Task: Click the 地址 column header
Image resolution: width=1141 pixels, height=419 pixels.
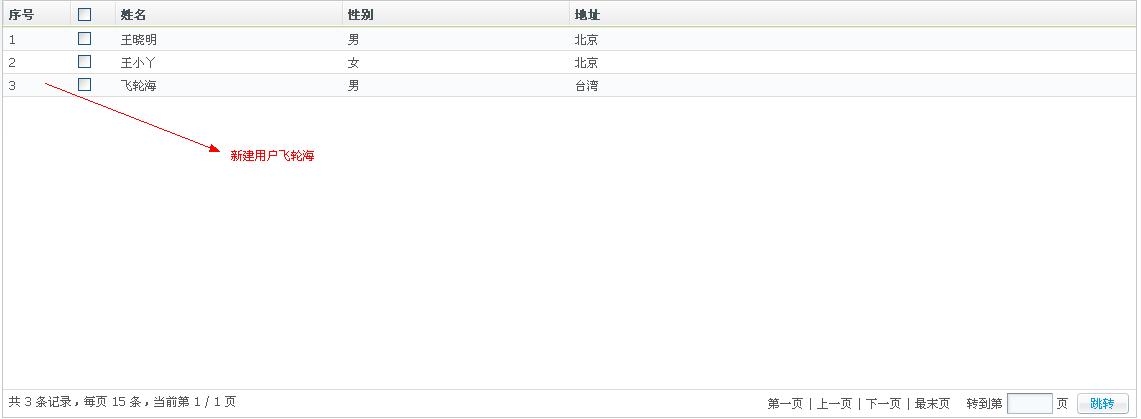Action: (587, 15)
